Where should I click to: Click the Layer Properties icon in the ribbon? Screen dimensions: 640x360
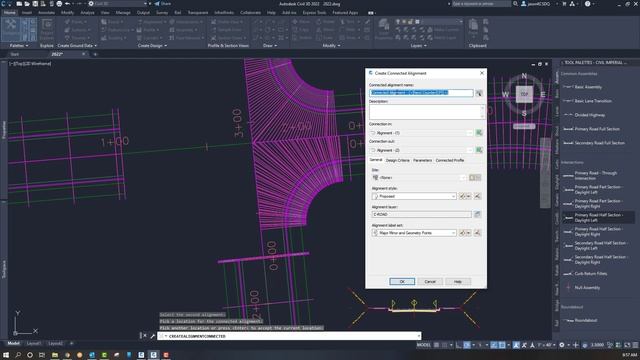(383, 29)
